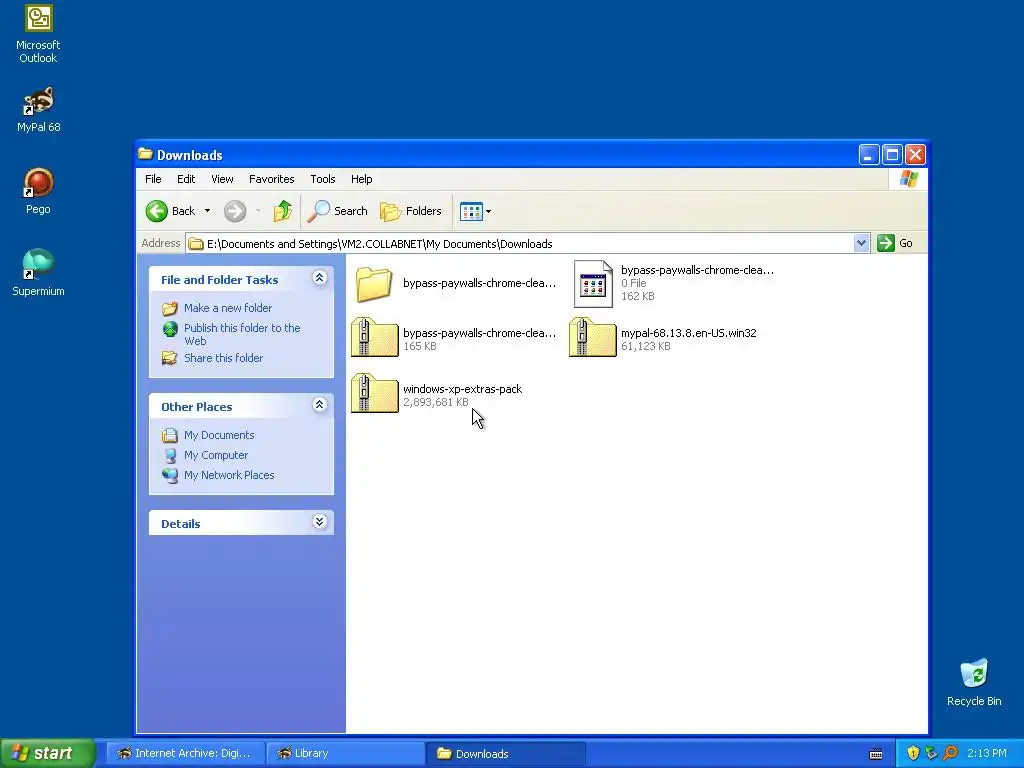Click the on-screen keyboard taskbar icon
This screenshot has height=768, width=1024.
(x=876, y=754)
